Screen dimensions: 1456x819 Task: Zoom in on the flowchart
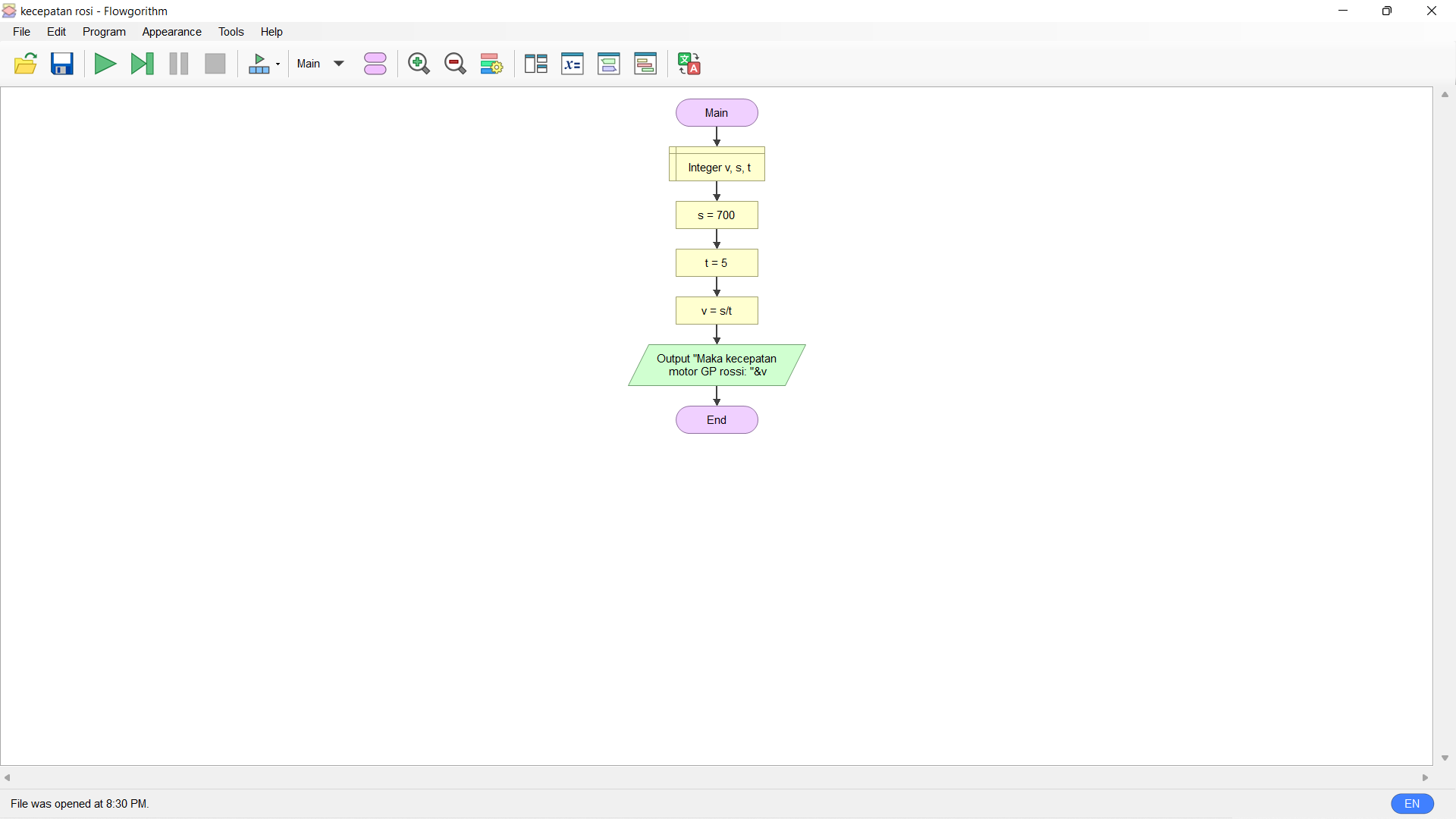(419, 64)
